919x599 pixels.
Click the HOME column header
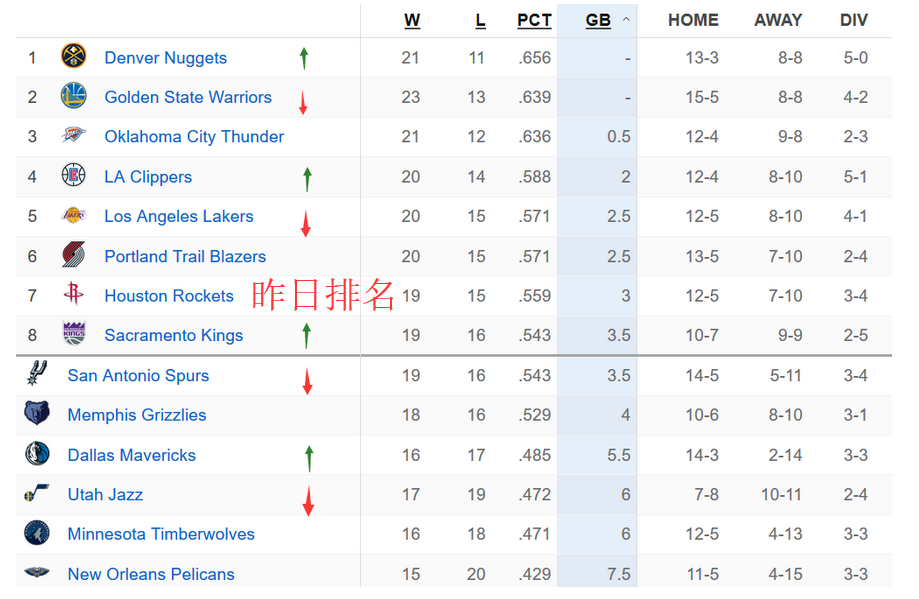click(693, 20)
